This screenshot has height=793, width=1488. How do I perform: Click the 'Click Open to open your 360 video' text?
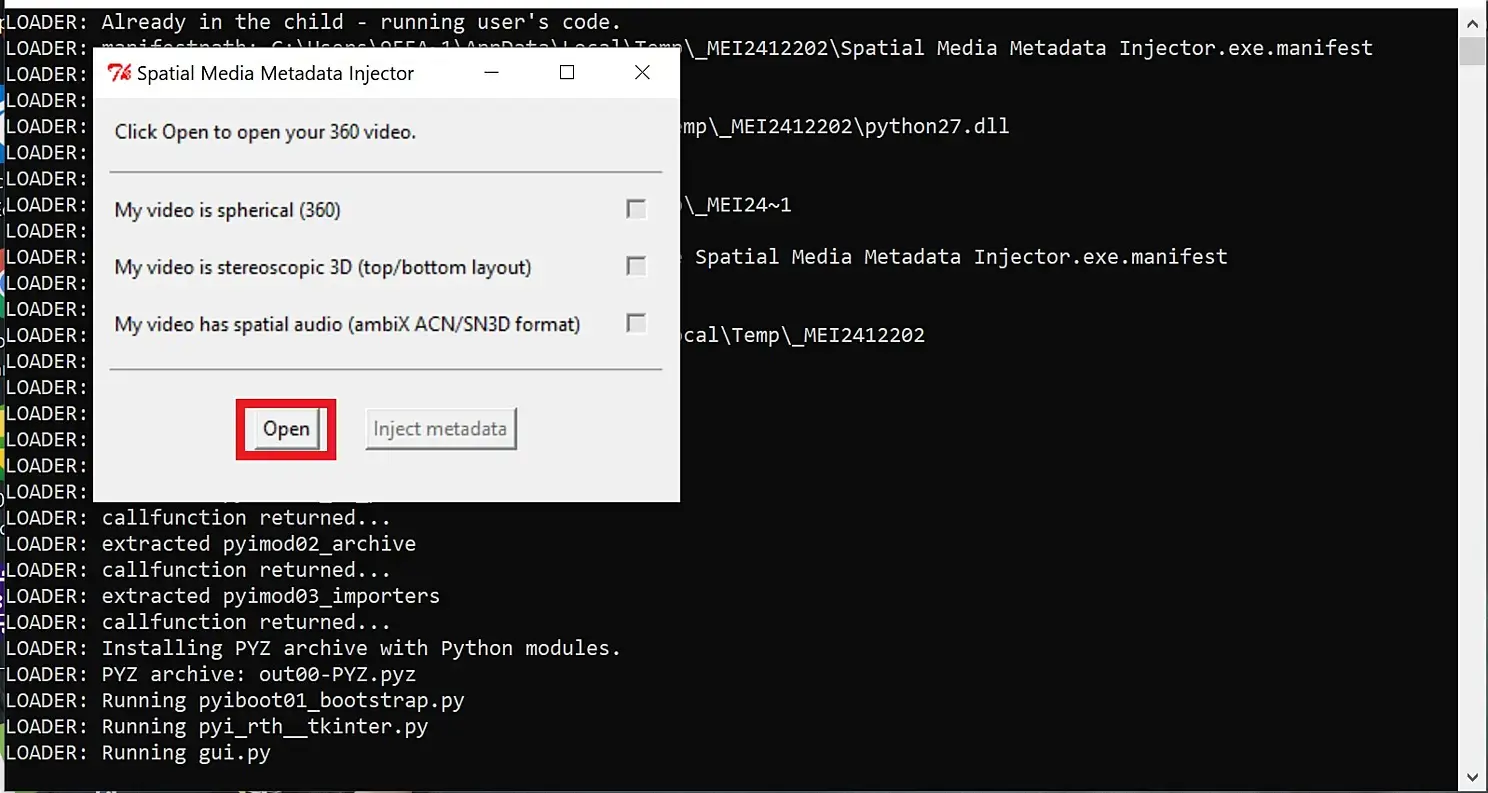(x=265, y=131)
